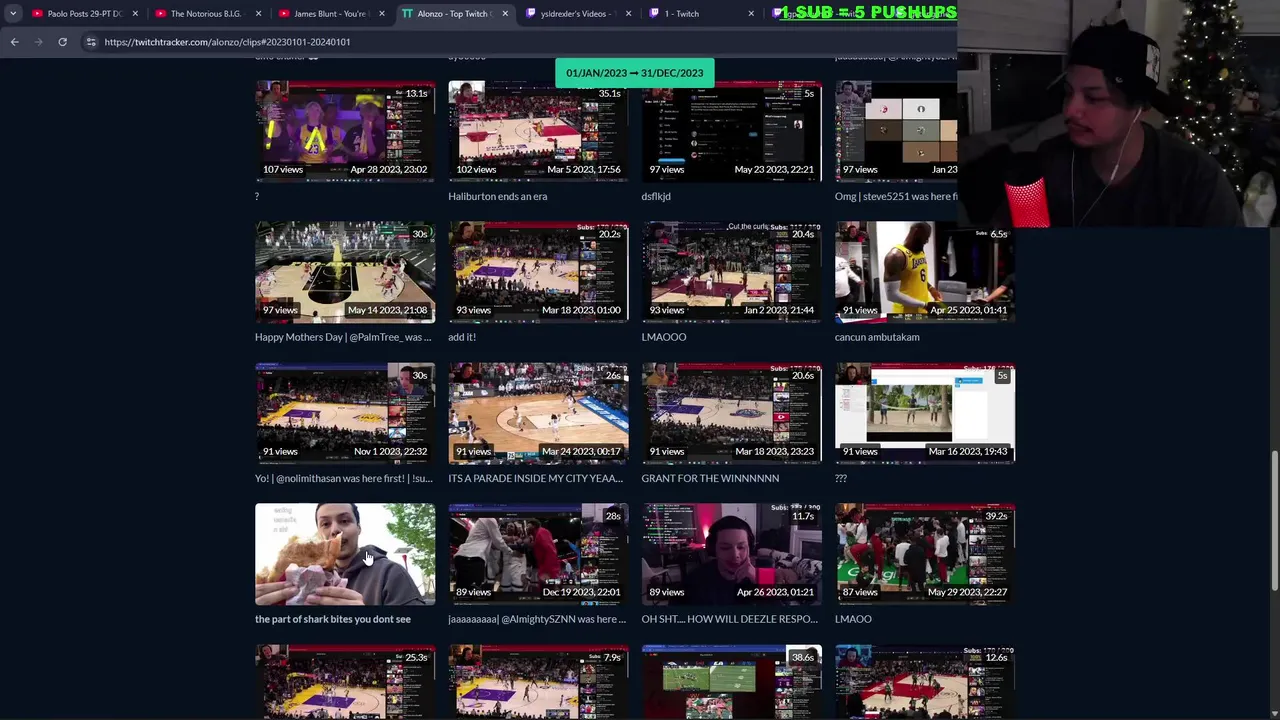Go back to the previous page
The image size is (1280, 720).
[x=14, y=42]
